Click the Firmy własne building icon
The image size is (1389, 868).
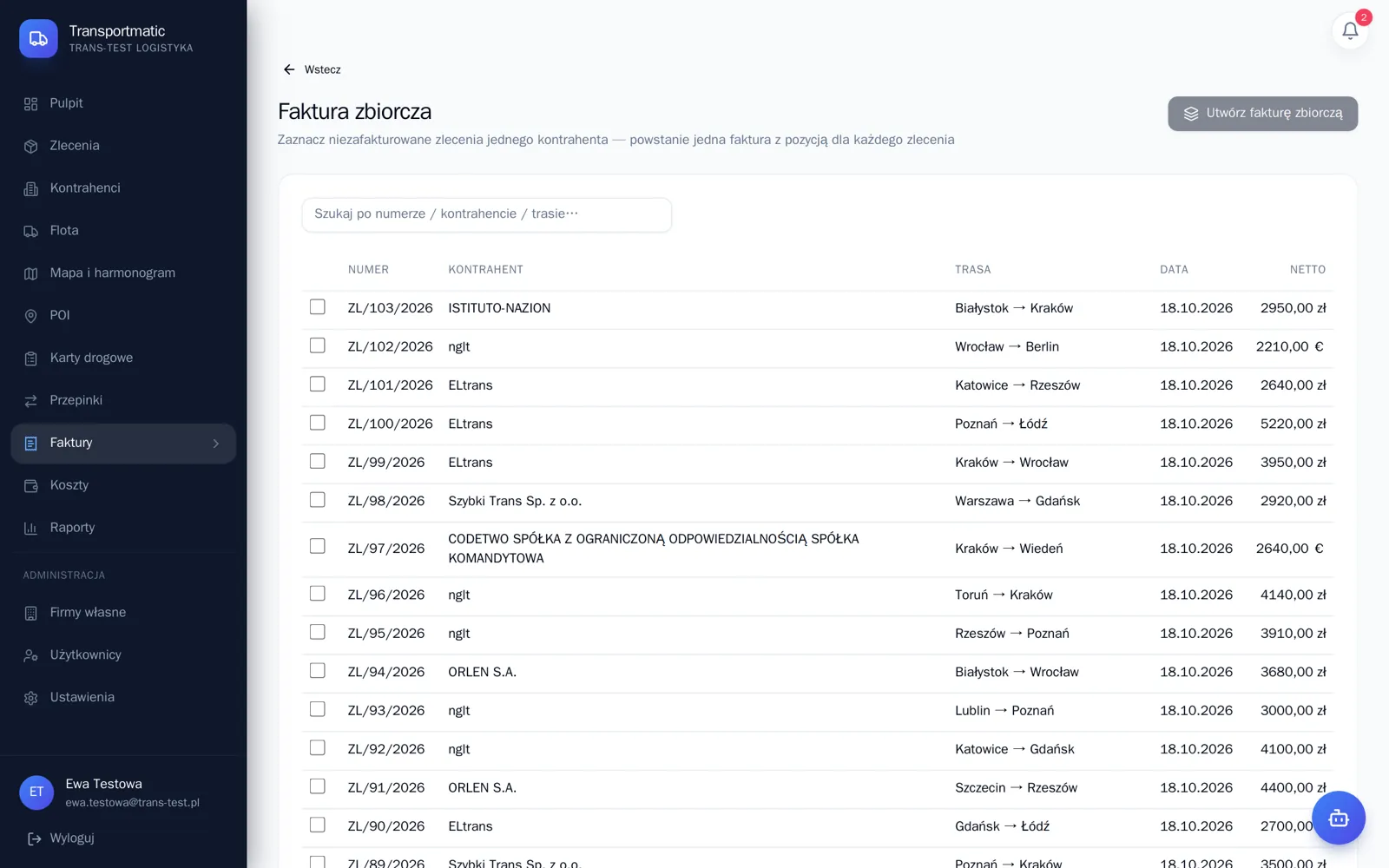click(x=31, y=614)
